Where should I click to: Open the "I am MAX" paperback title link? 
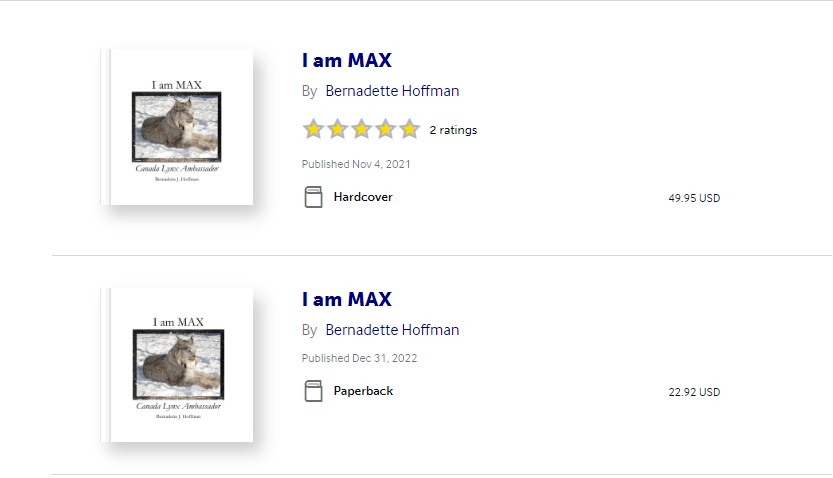tap(346, 299)
